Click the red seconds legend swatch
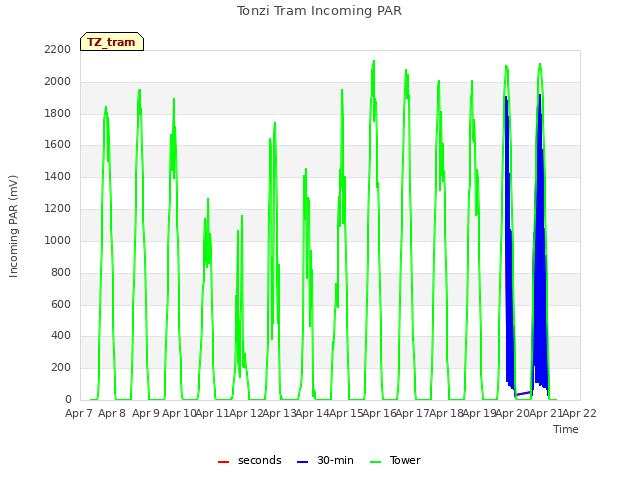This screenshot has height=480, width=640. 223,462
